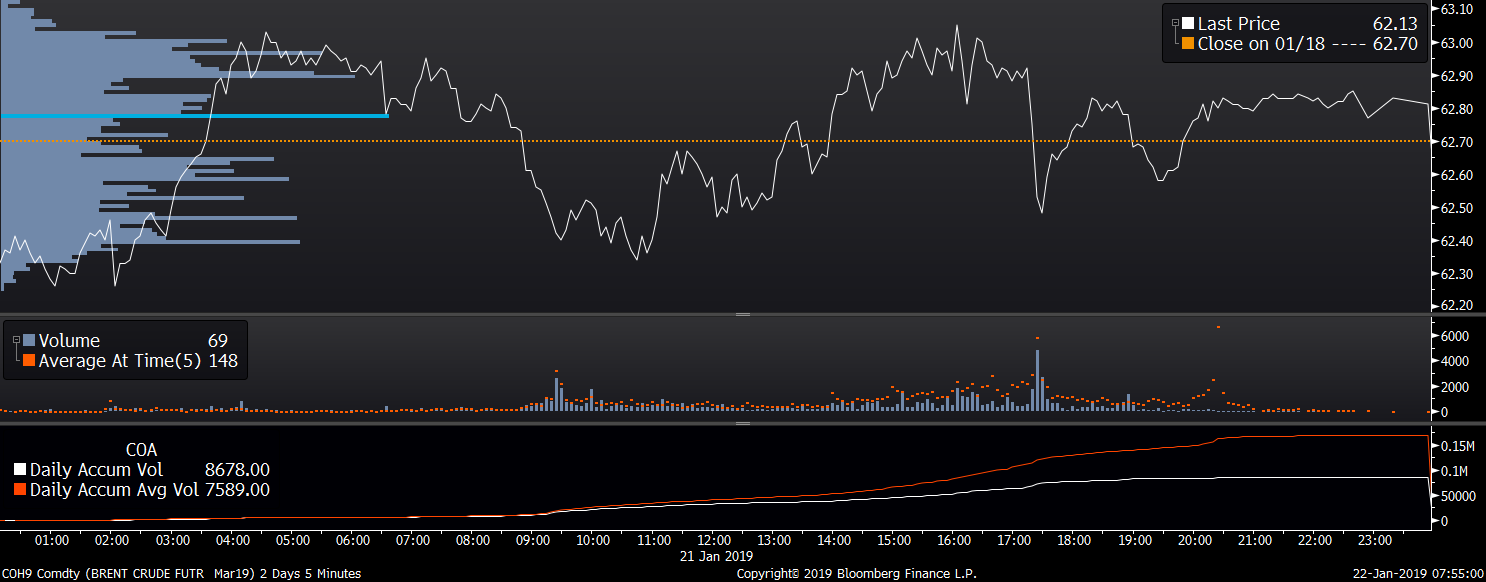Click the 63.00 price axis label

coord(1455,43)
